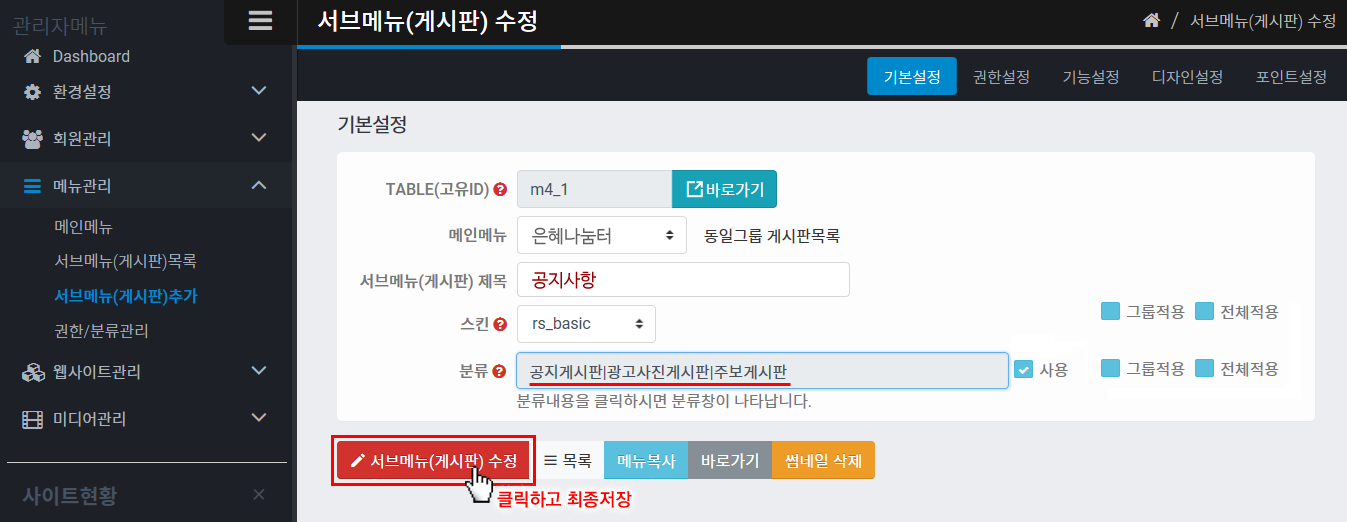
Task: Enable 그룹적용 checkbox in 스킨 row
Action: [x=1110, y=311]
